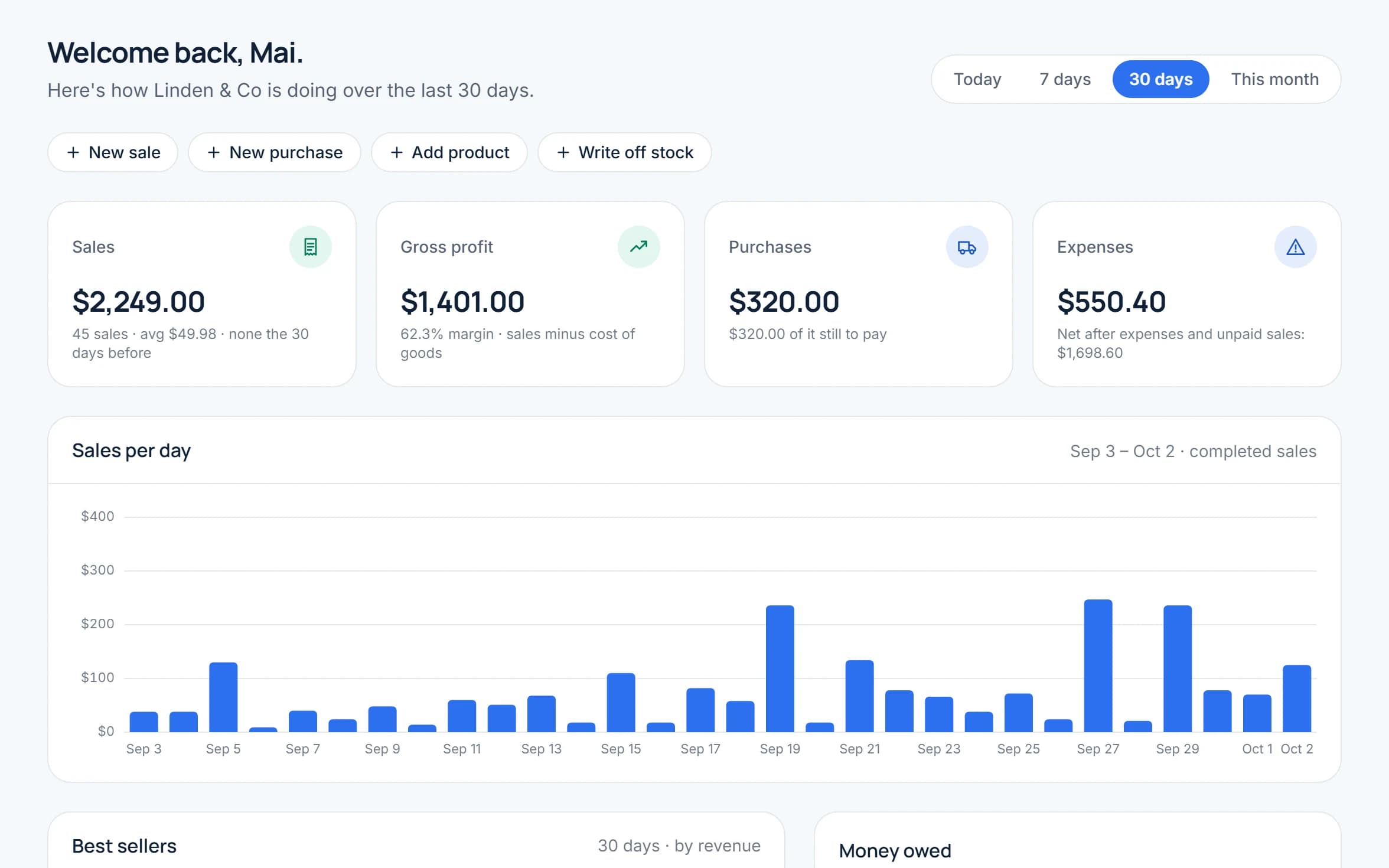This screenshot has height=868, width=1389.
Task: Click the 'Best sellers' heading
Action: pyautogui.click(x=124, y=846)
